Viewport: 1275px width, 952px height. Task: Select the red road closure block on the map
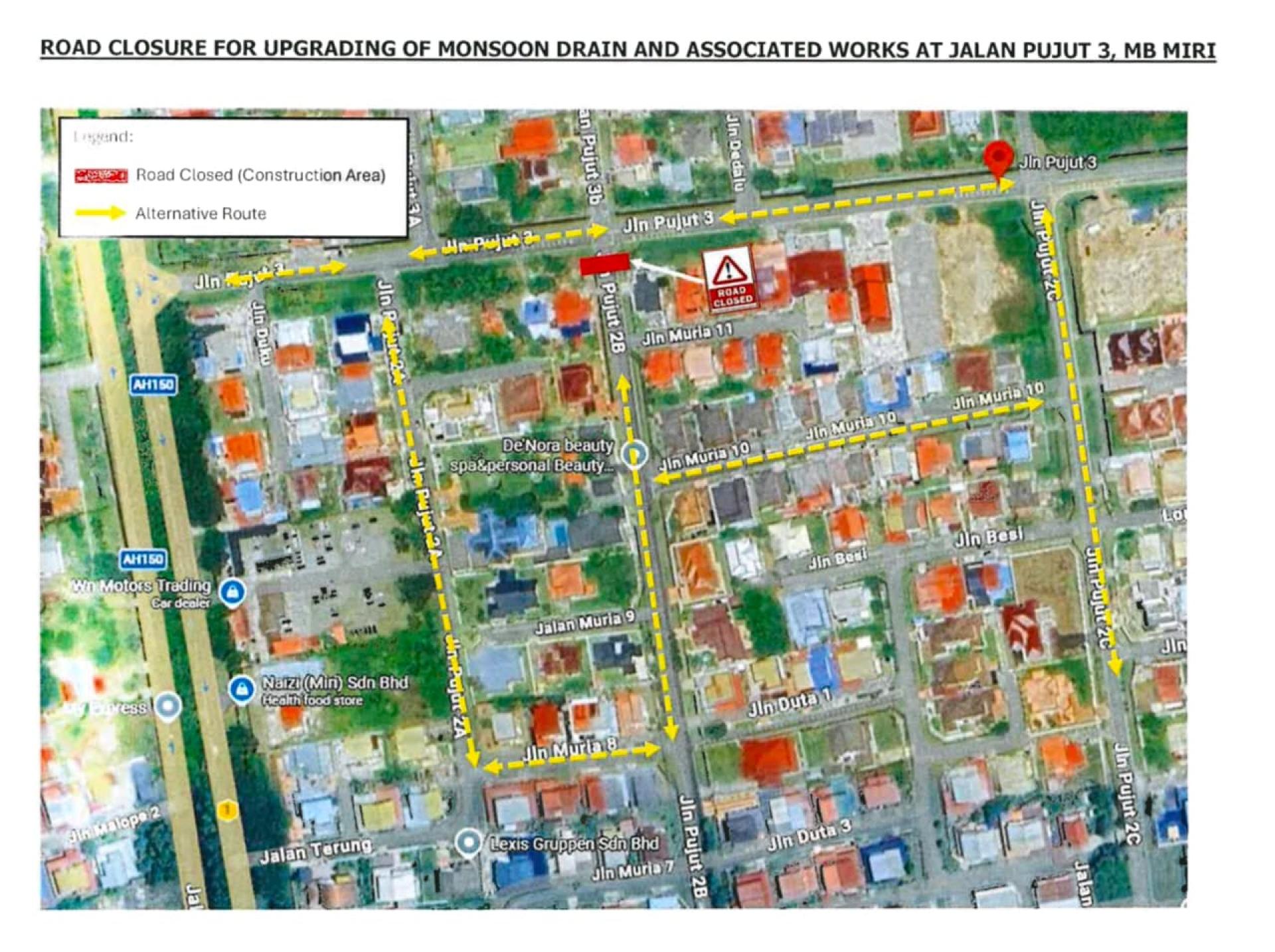604,264
